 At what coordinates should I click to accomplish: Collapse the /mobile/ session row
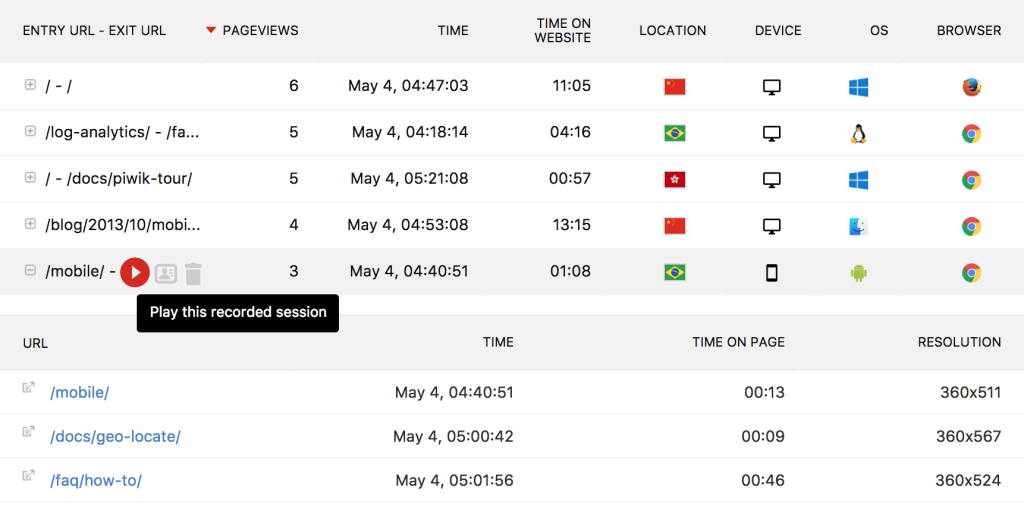coord(30,270)
